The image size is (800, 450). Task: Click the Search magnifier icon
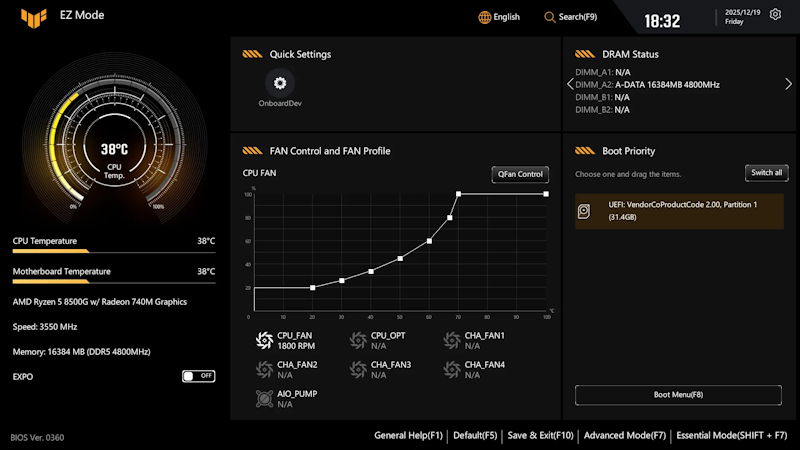549,17
